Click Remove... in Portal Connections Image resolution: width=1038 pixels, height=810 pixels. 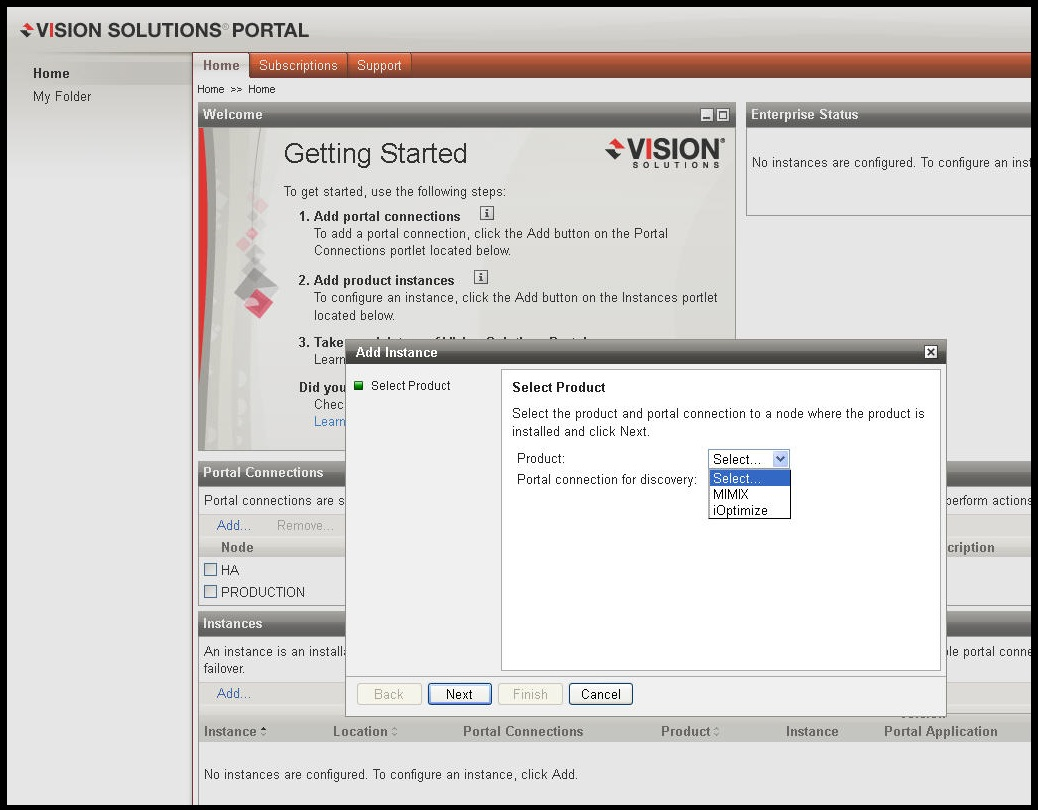[305, 525]
